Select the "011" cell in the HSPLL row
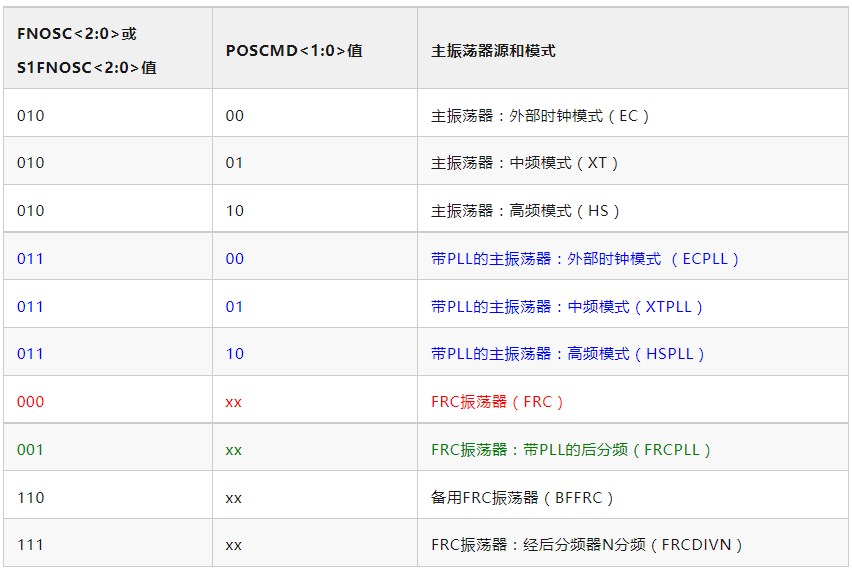852x569 pixels. 108,351
